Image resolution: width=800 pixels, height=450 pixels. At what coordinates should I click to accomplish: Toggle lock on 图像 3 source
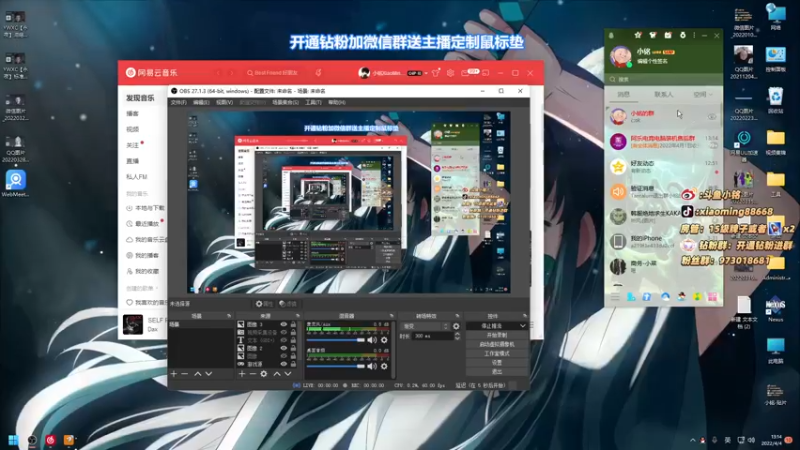[293, 324]
